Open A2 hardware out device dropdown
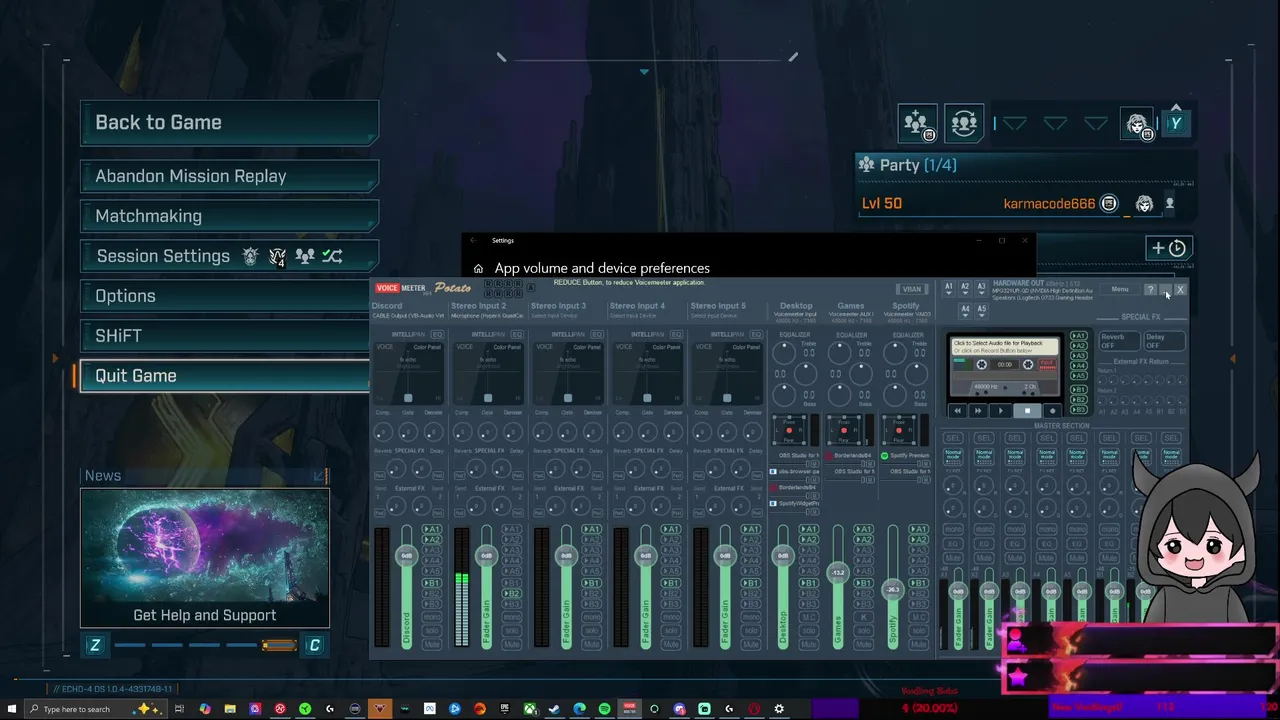1280x720 pixels. 965,289
